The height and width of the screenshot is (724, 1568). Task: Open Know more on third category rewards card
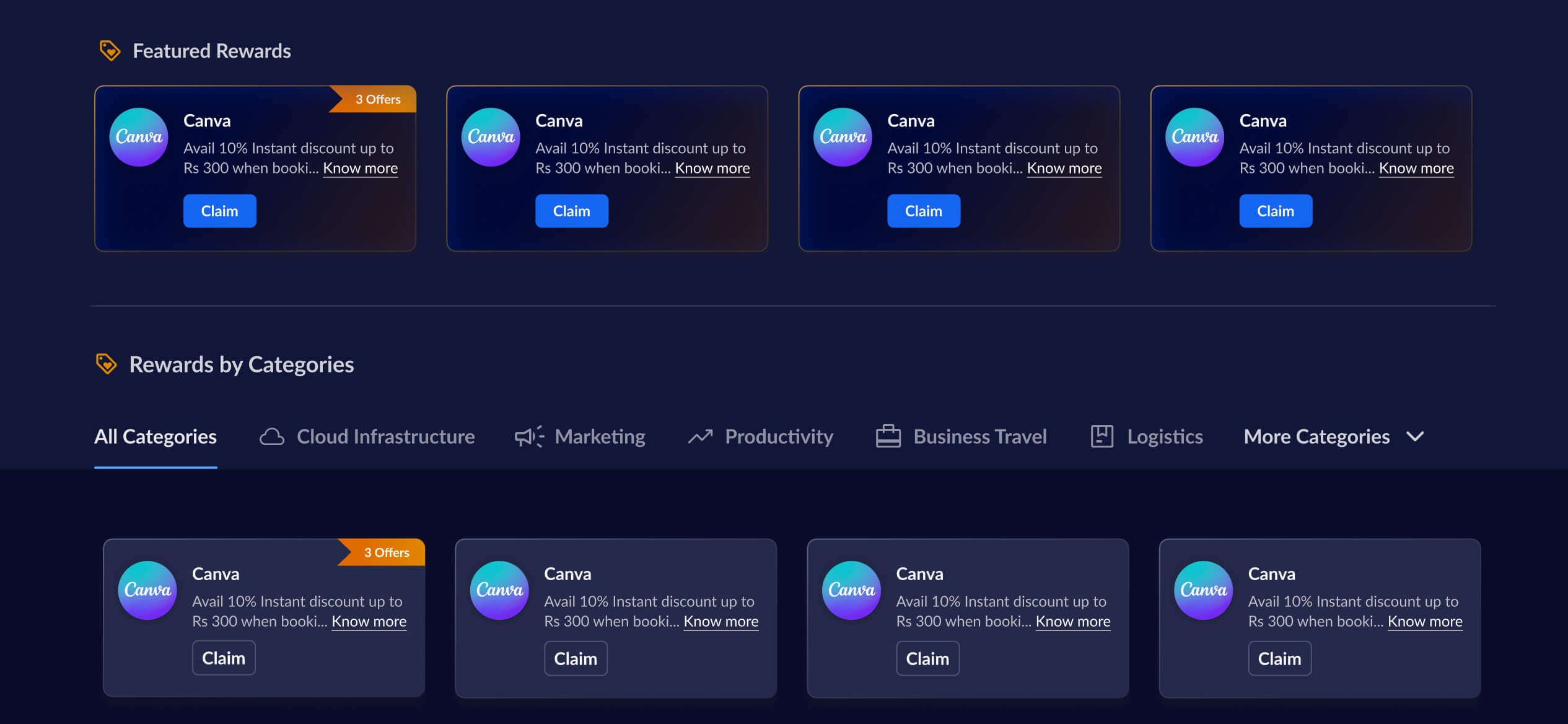1073,621
